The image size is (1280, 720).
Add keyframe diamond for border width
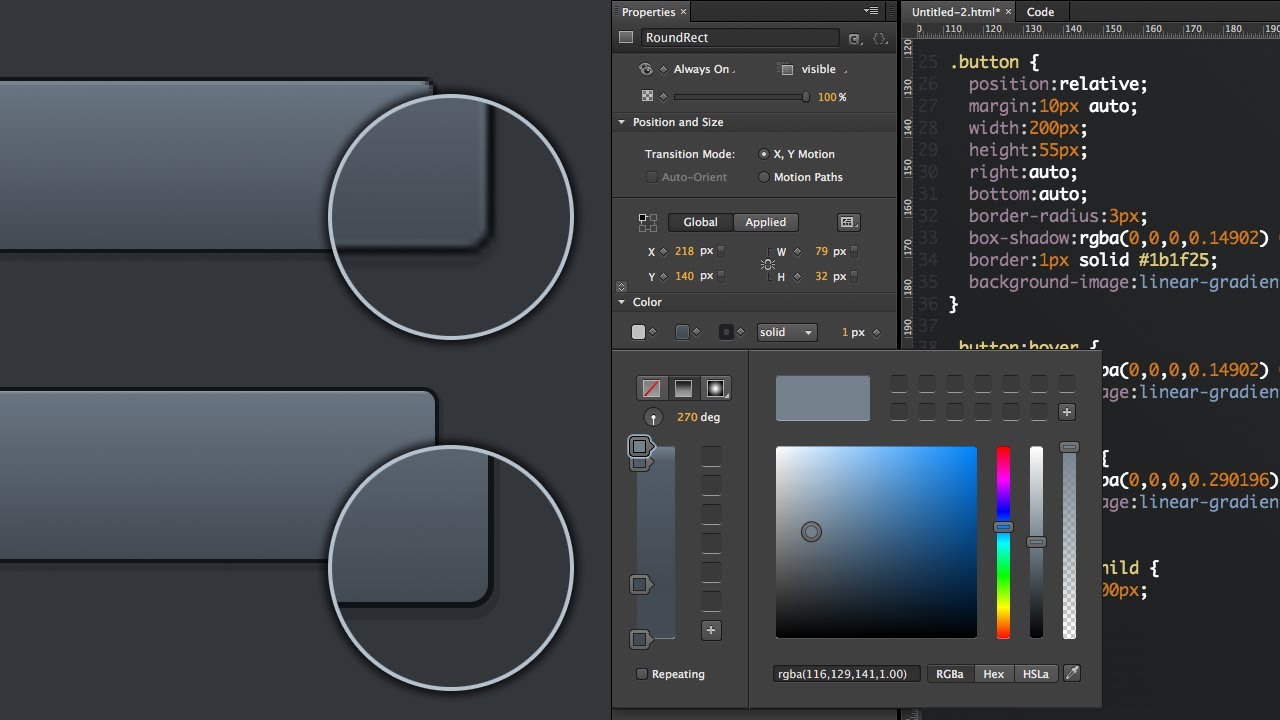coord(877,332)
